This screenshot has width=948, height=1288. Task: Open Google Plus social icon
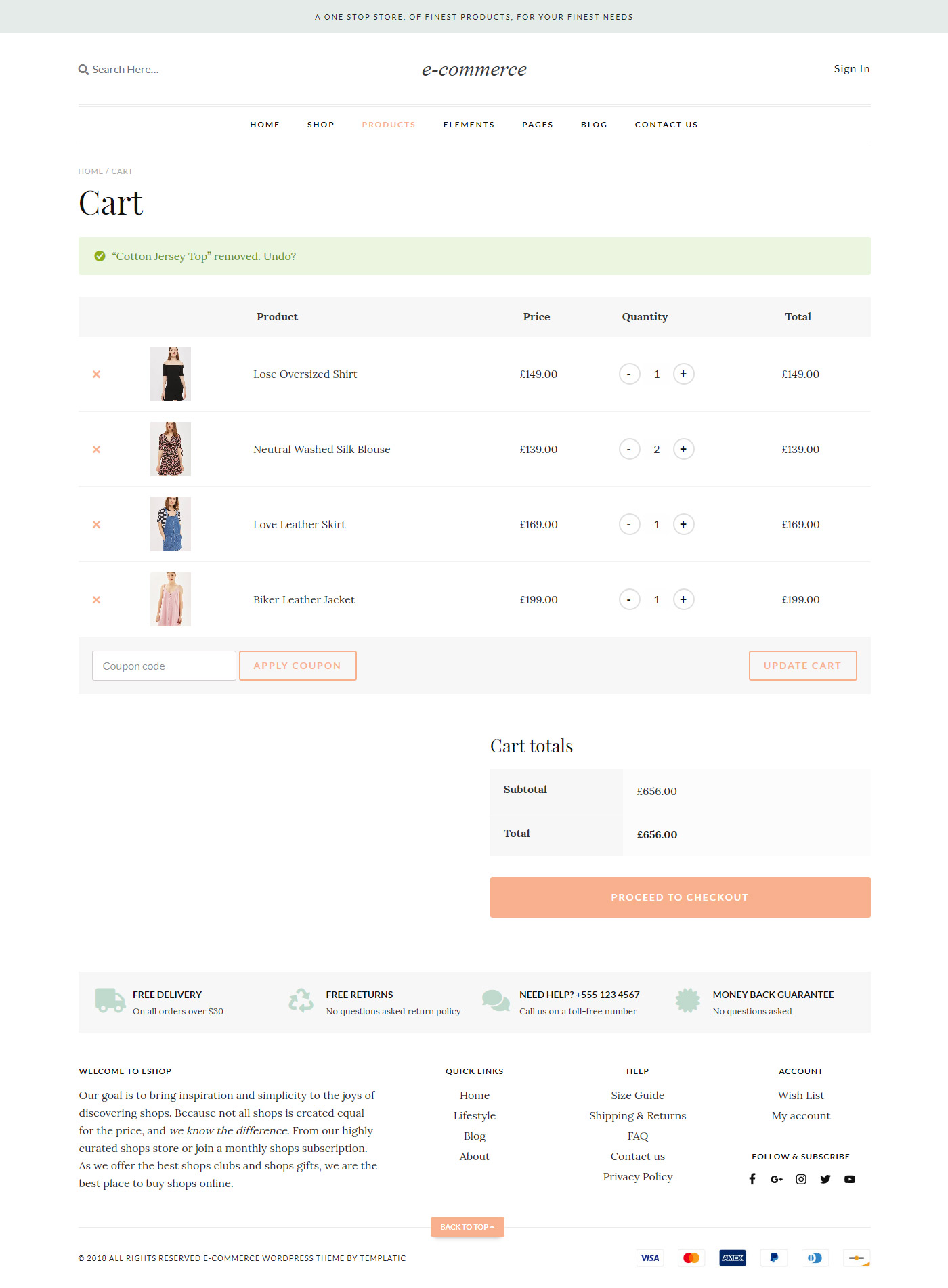pyautogui.click(x=777, y=1179)
